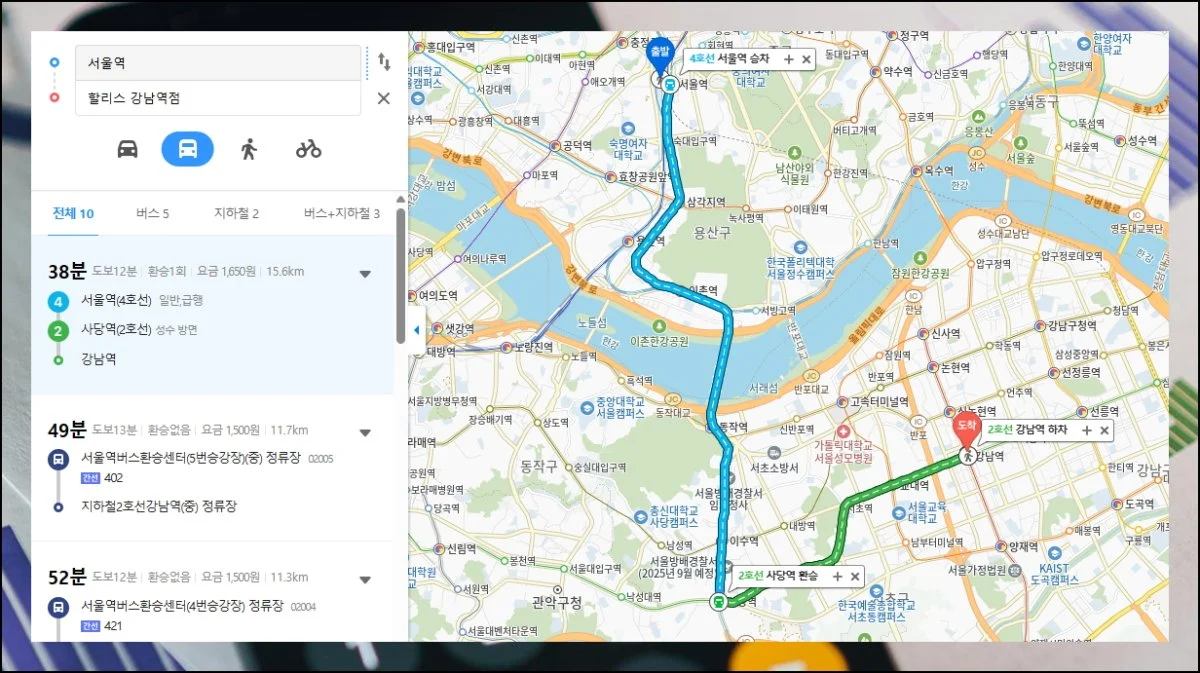
Task: Click plus on 4호선 서울역 승차 label
Action: point(788,60)
